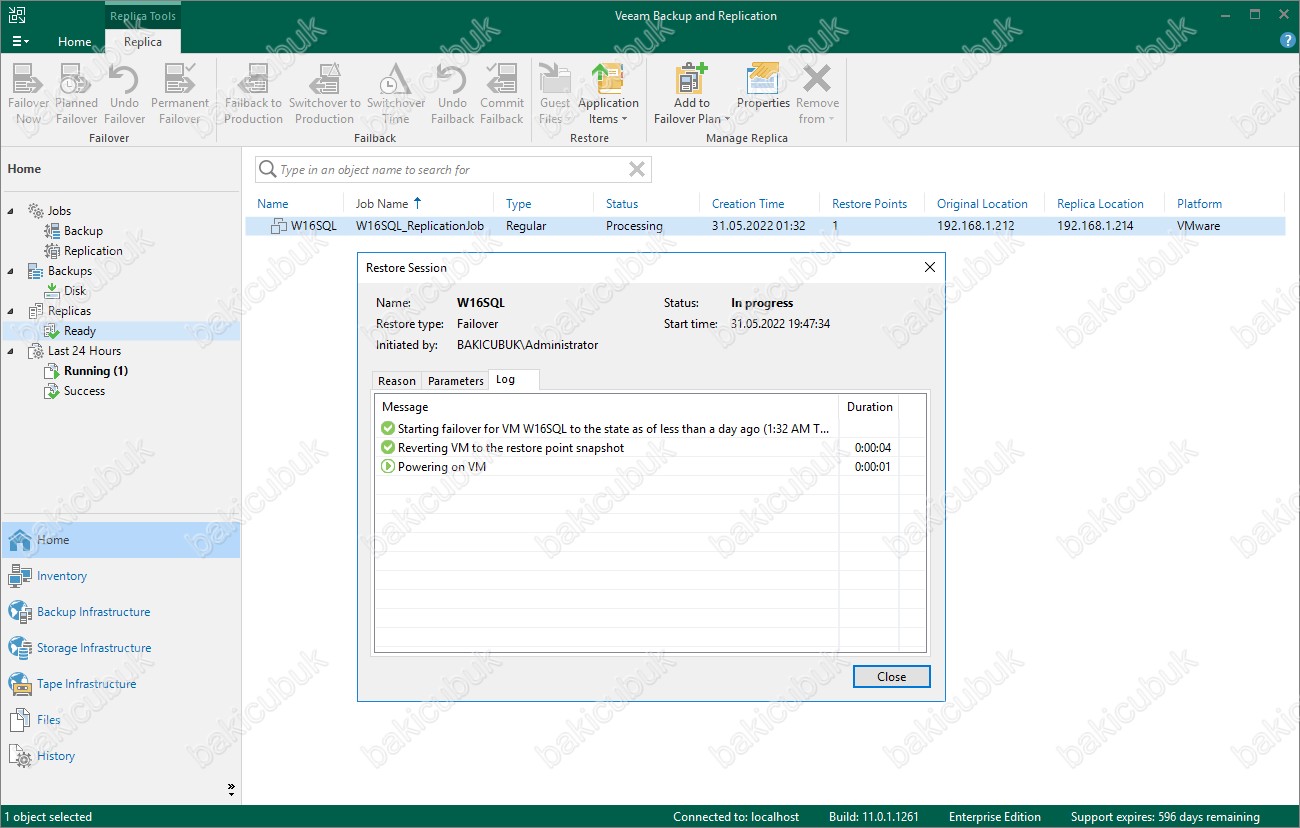The width and height of the screenshot is (1300, 828).
Task: Click the search magnifier icon
Action: pyautogui.click(x=267, y=170)
